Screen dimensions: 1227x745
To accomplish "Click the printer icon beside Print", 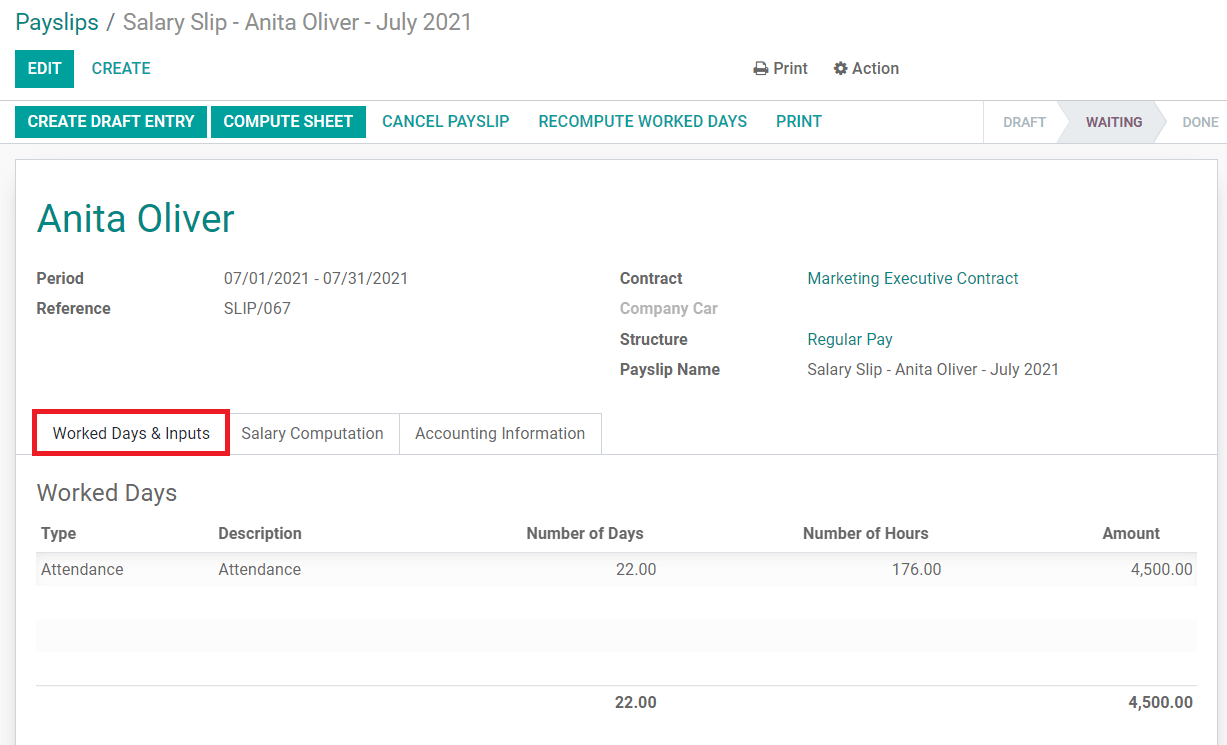I will (x=761, y=69).
